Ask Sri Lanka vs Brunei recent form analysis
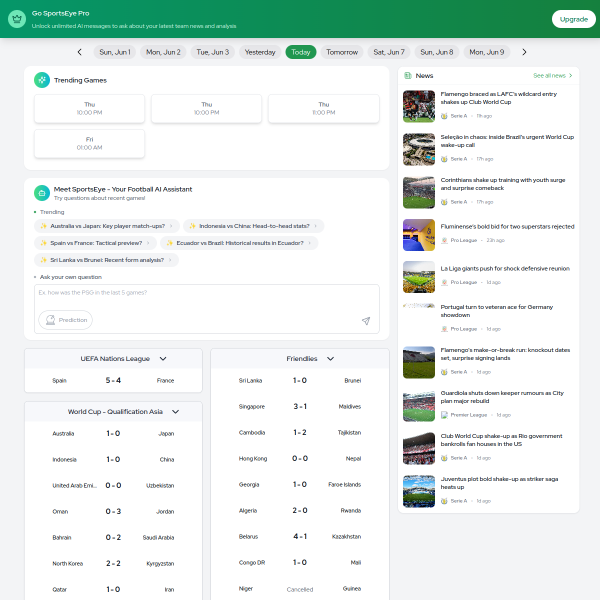The width and height of the screenshot is (600, 600). (x=106, y=260)
